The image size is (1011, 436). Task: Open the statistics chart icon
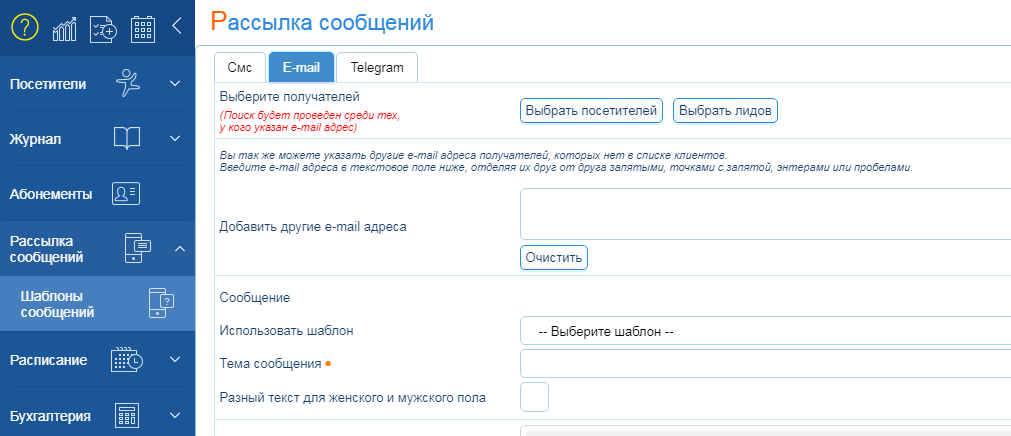click(65, 28)
